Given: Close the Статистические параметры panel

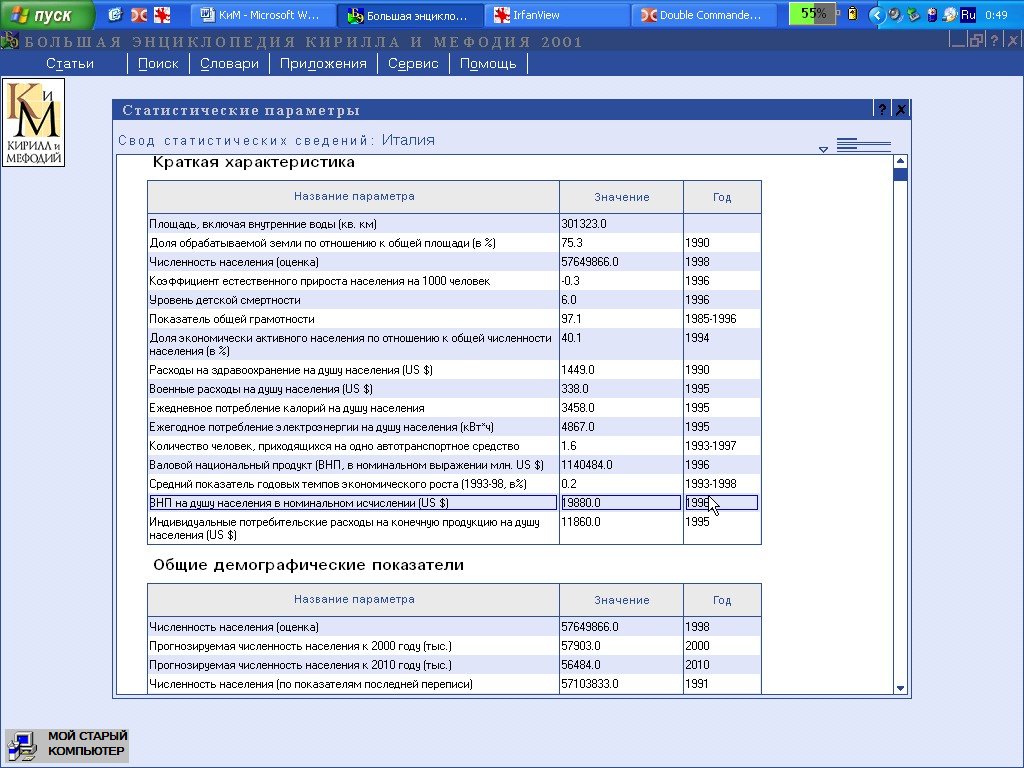Looking at the screenshot, I should tap(900, 110).
